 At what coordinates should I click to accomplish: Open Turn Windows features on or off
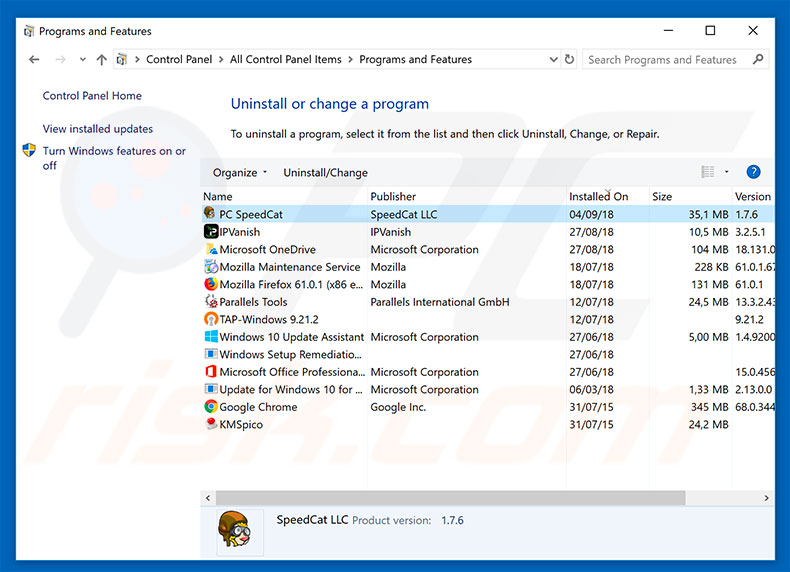tap(114, 158)
